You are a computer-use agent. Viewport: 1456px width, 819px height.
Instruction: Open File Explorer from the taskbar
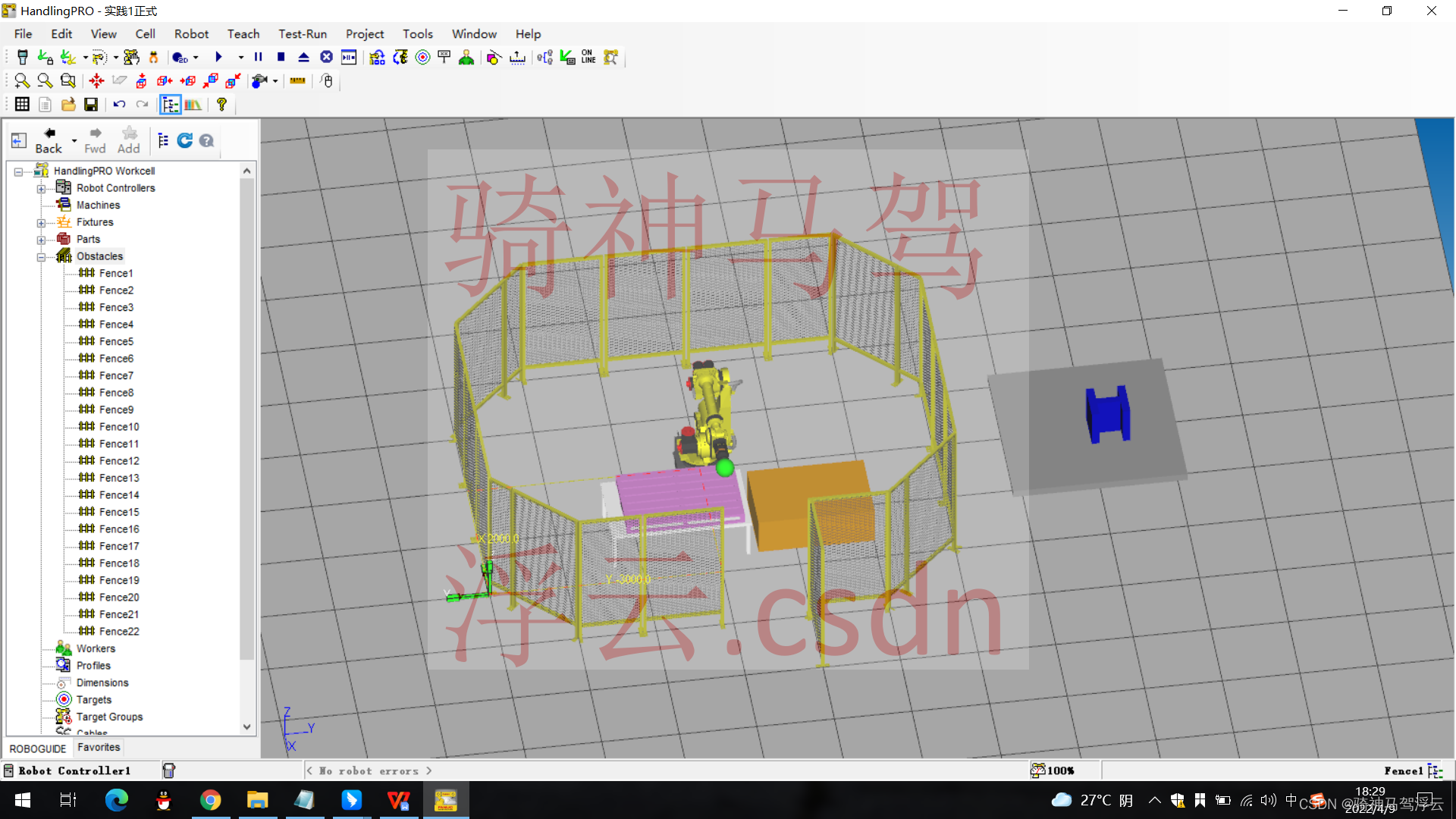pos(257,800)
